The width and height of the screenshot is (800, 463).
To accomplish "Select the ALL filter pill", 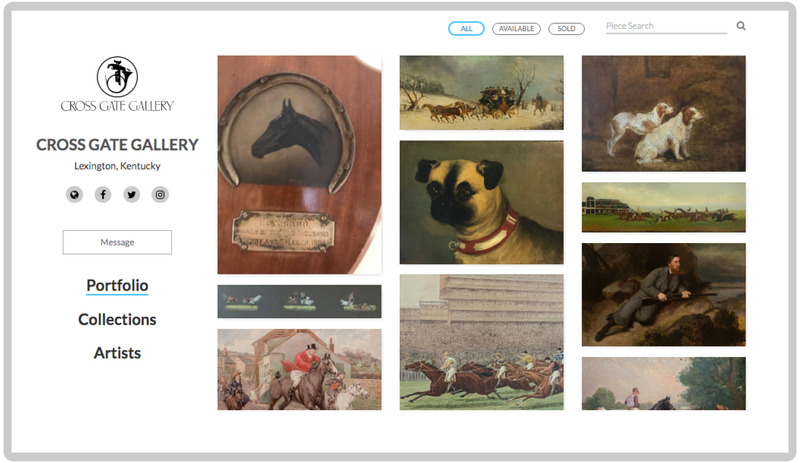I will 466,29.
